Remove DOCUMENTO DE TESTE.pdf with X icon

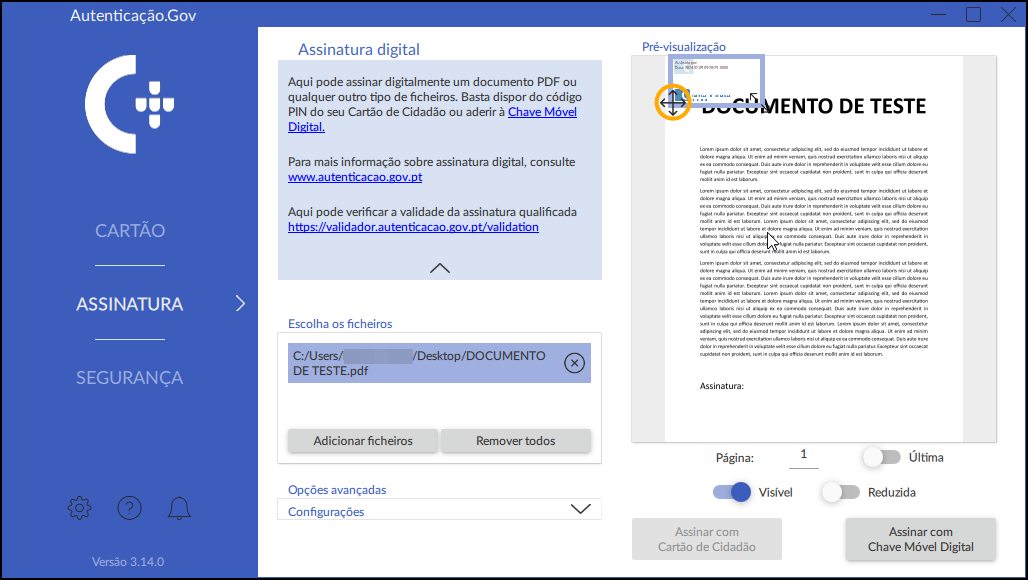[574, 362]
